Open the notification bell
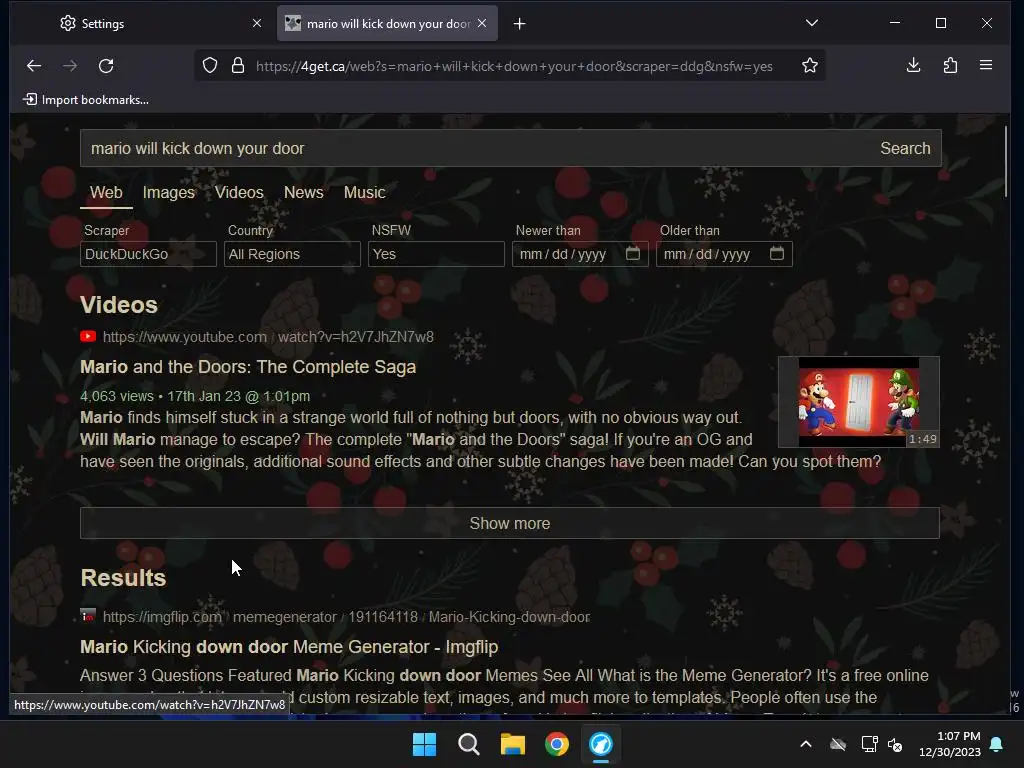The width and height of the screenshot is (1024, 768). [997, 744]
